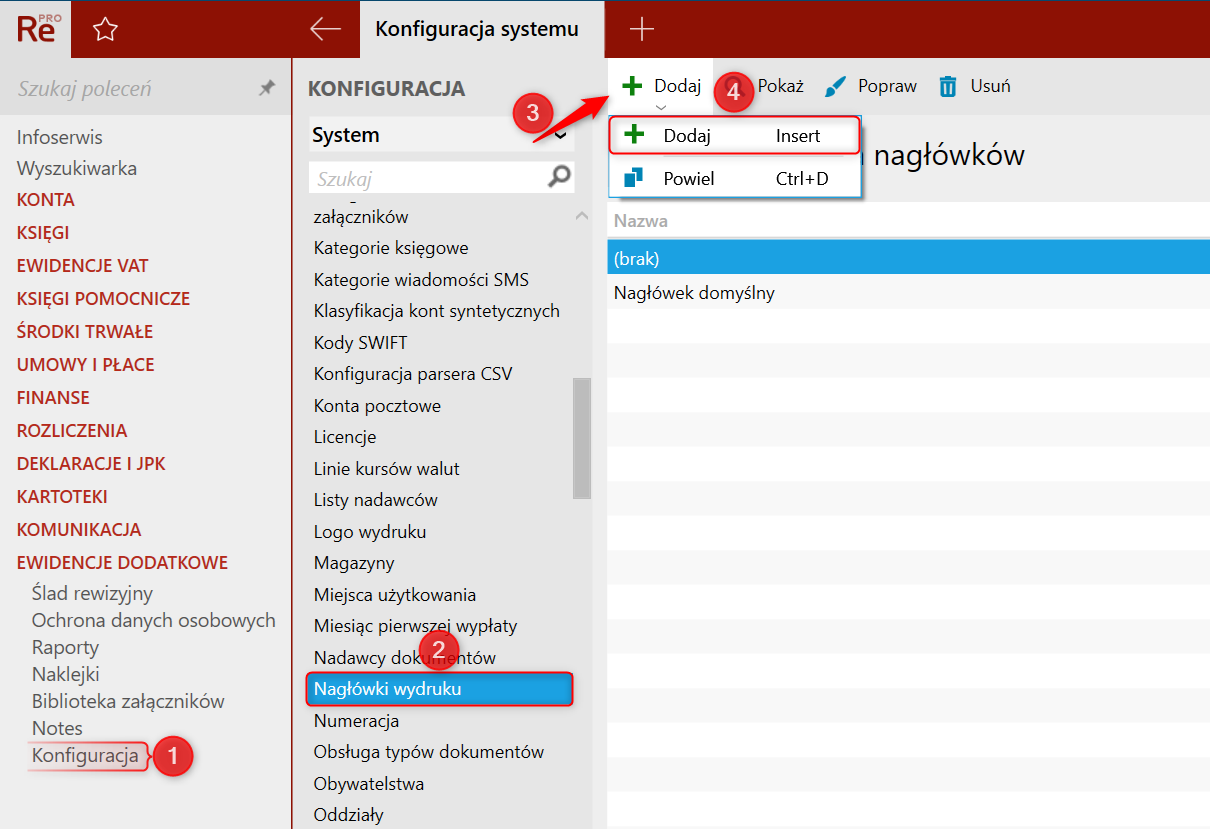Expand the ŚRODKI TRWAŁE section
Screen dimensions: 1210x829
tap(85, 332)
